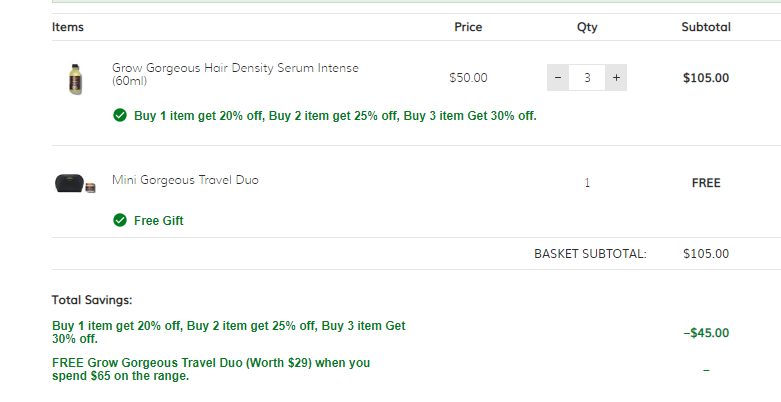781x402 pixels.
Task: Open the Mini Gorgeous Travel Duo link
Action: (185, 180)
